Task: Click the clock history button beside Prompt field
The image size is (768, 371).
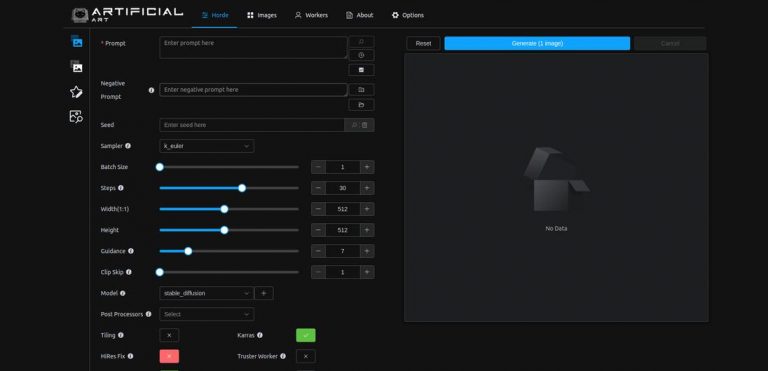Action: (361, 55)
